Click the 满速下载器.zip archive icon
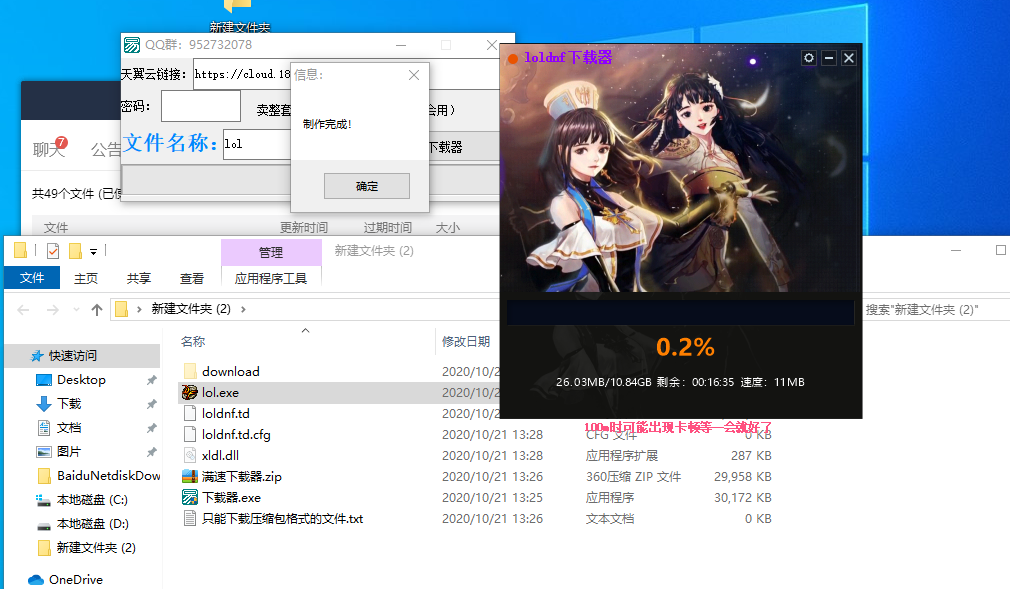 190,477
